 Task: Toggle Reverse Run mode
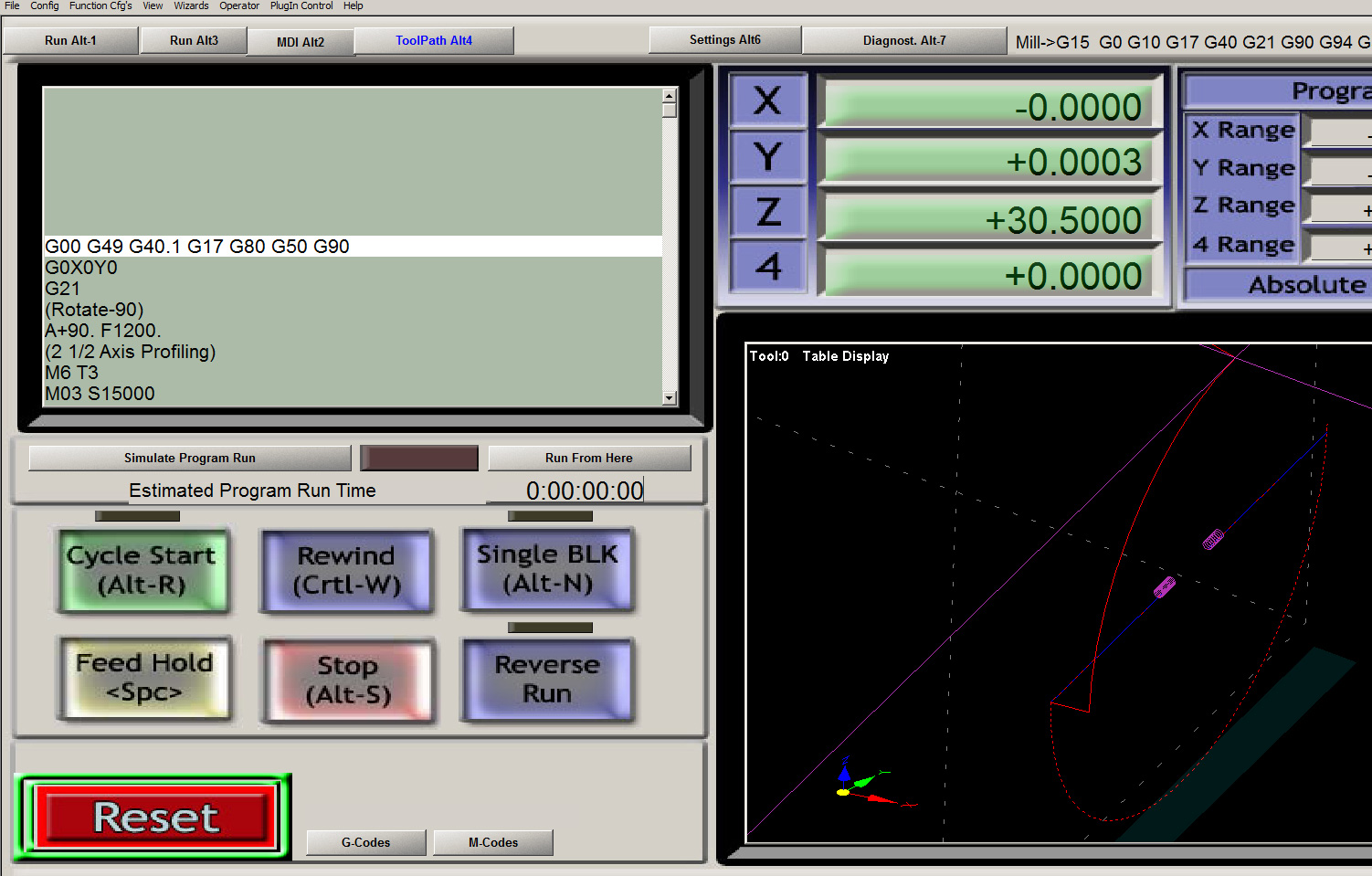click(x=547, y=680)
